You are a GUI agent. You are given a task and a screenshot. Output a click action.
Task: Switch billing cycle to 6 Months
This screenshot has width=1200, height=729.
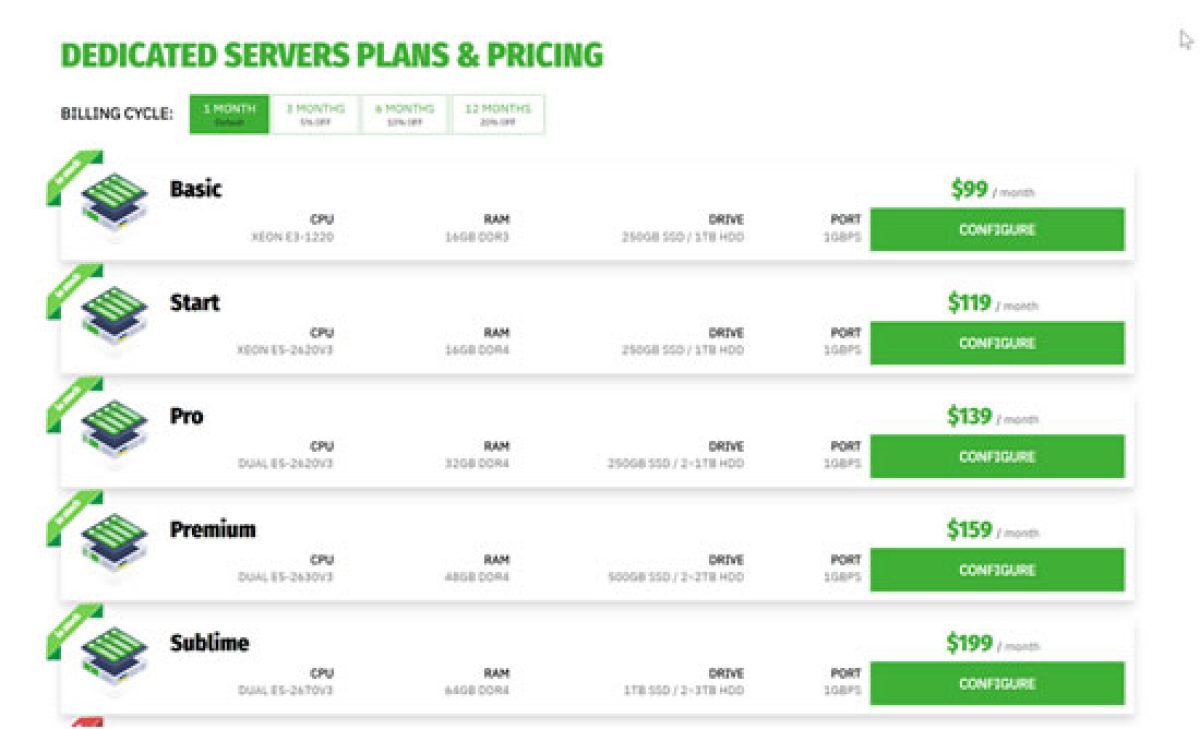pyautogui.click(x=404, y=114)
